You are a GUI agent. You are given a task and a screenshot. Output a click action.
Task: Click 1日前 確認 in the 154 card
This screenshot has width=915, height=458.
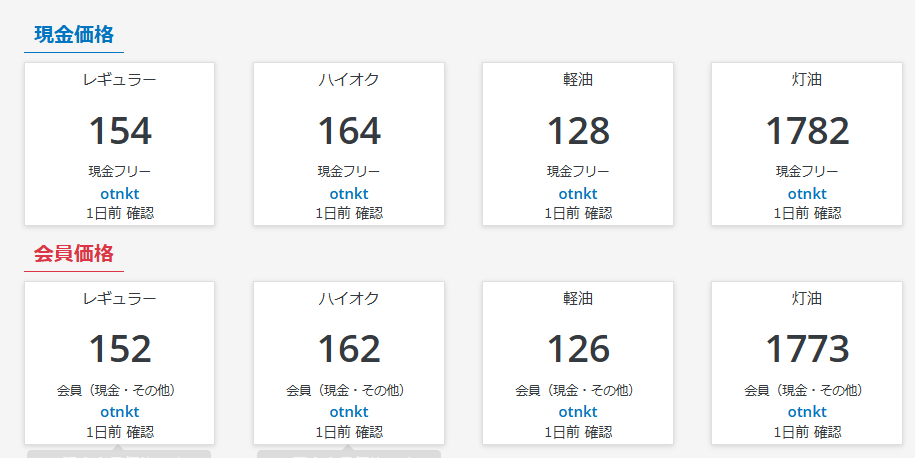119,213
